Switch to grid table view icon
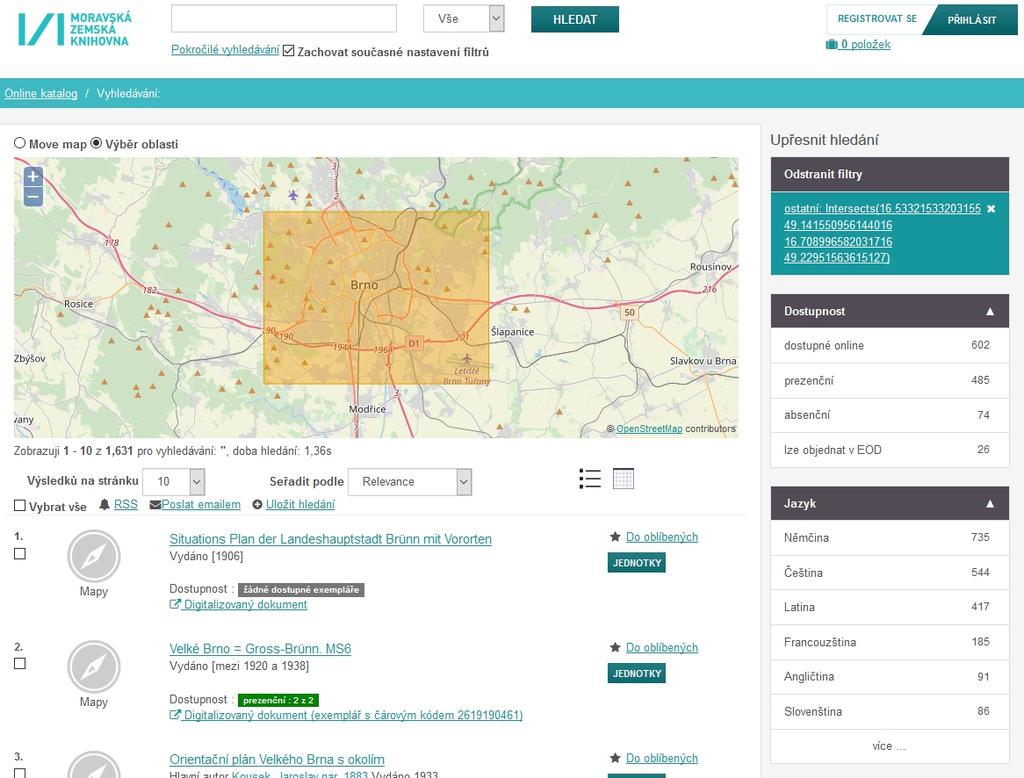 623,478
